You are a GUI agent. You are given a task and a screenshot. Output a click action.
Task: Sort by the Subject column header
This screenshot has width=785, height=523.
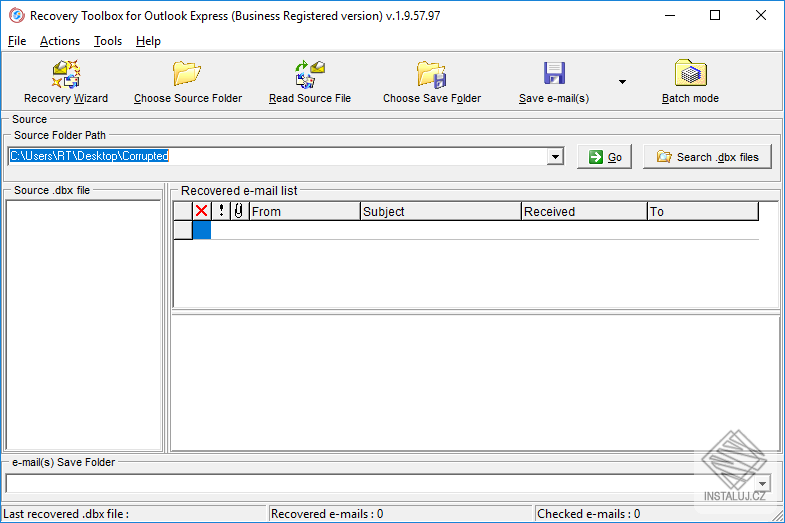click(x=441, y=211)
